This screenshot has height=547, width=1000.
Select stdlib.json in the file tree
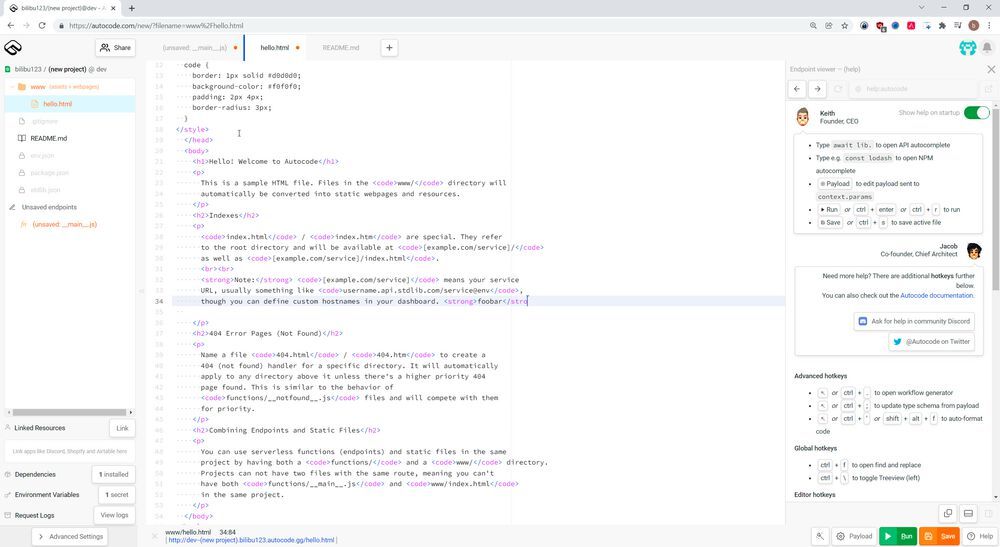click(46, 190)
